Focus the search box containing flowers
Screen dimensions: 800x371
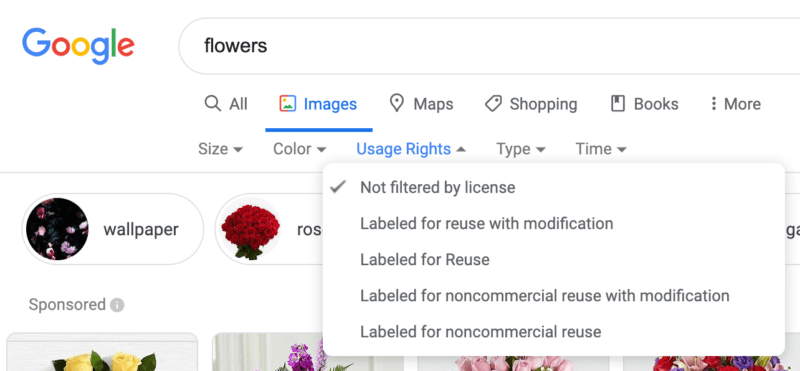489,46
